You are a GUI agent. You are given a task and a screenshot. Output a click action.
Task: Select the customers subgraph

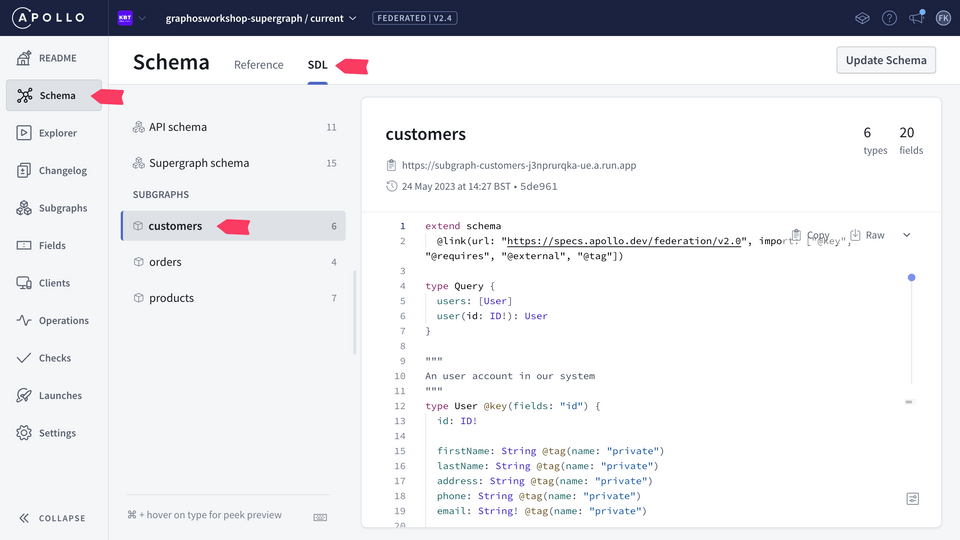tap(234, 226)
